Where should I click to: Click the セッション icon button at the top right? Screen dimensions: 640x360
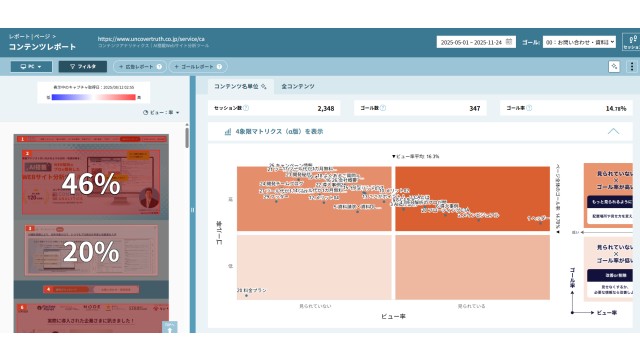(631, 42)
